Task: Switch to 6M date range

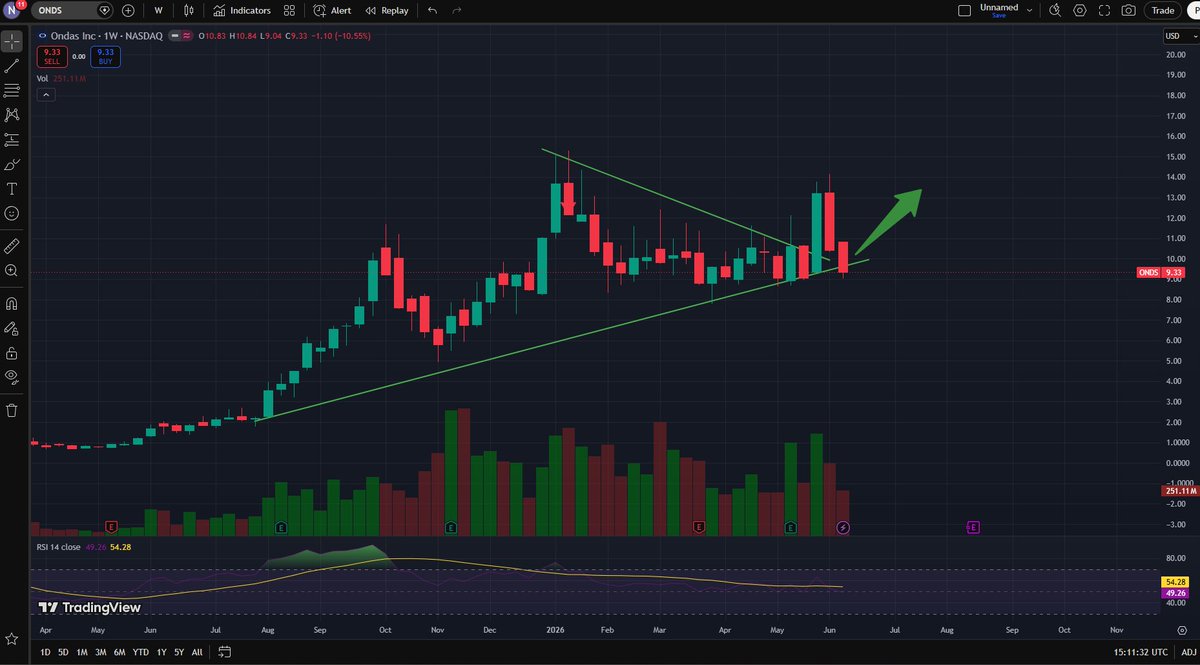Action: (x=119, y=652)
